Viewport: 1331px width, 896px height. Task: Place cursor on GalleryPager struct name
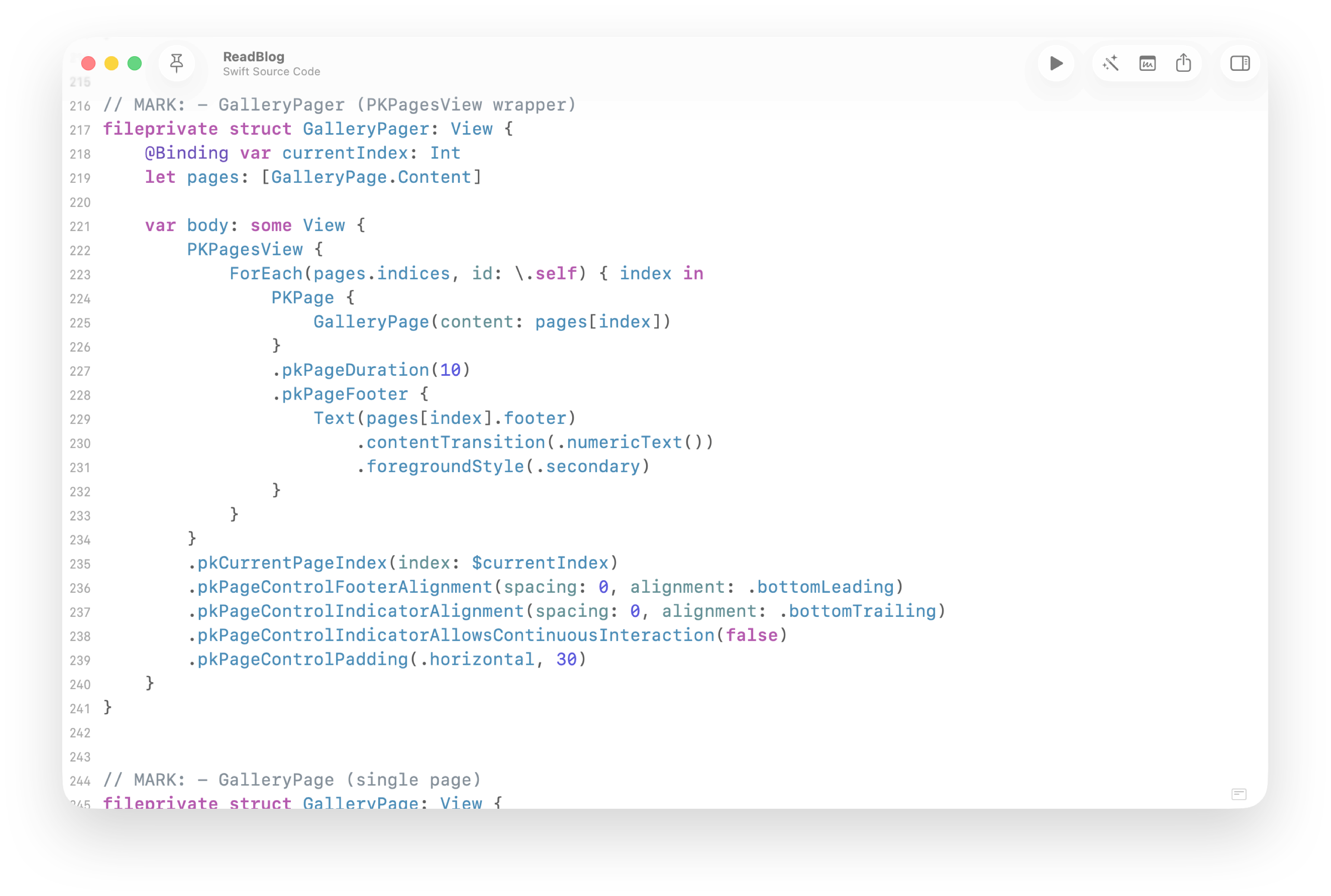365,129
